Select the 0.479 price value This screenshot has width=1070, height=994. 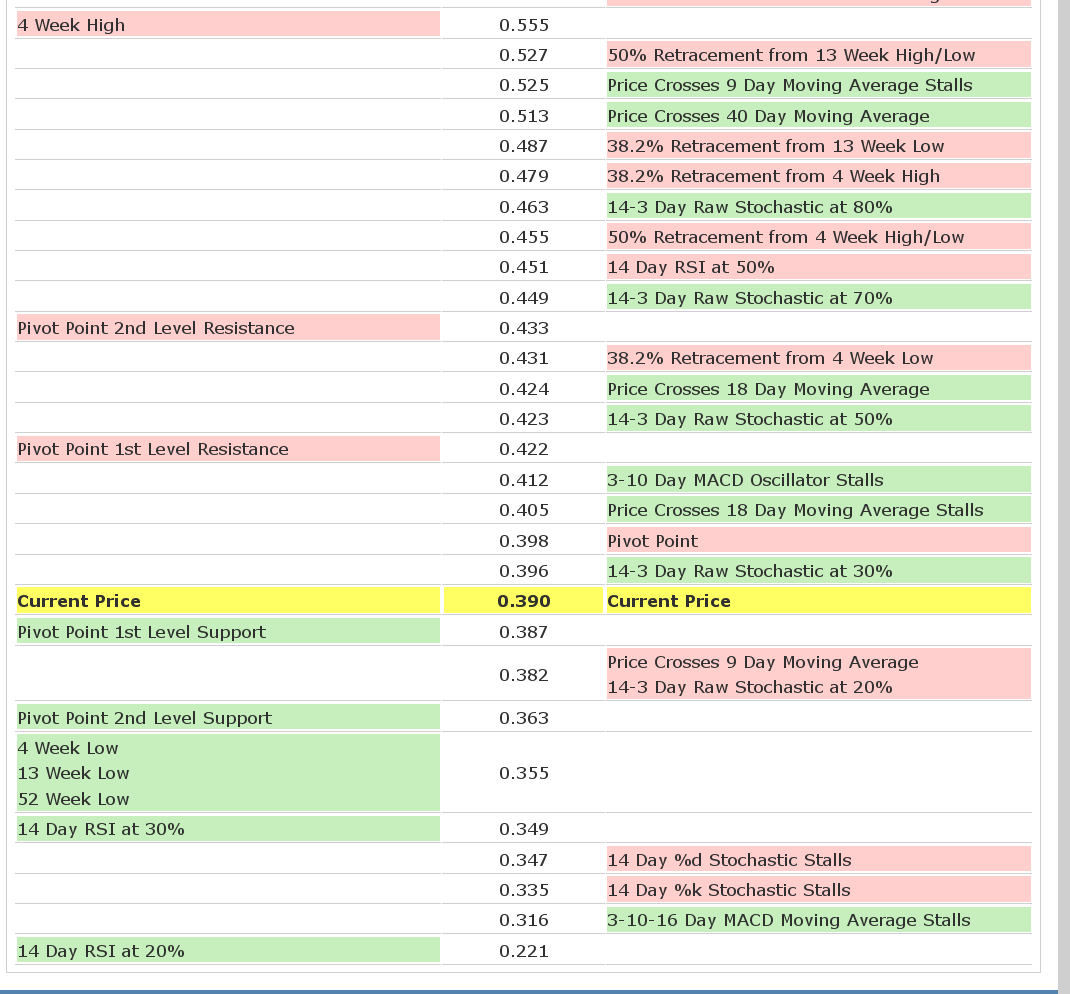coord(523,176)
